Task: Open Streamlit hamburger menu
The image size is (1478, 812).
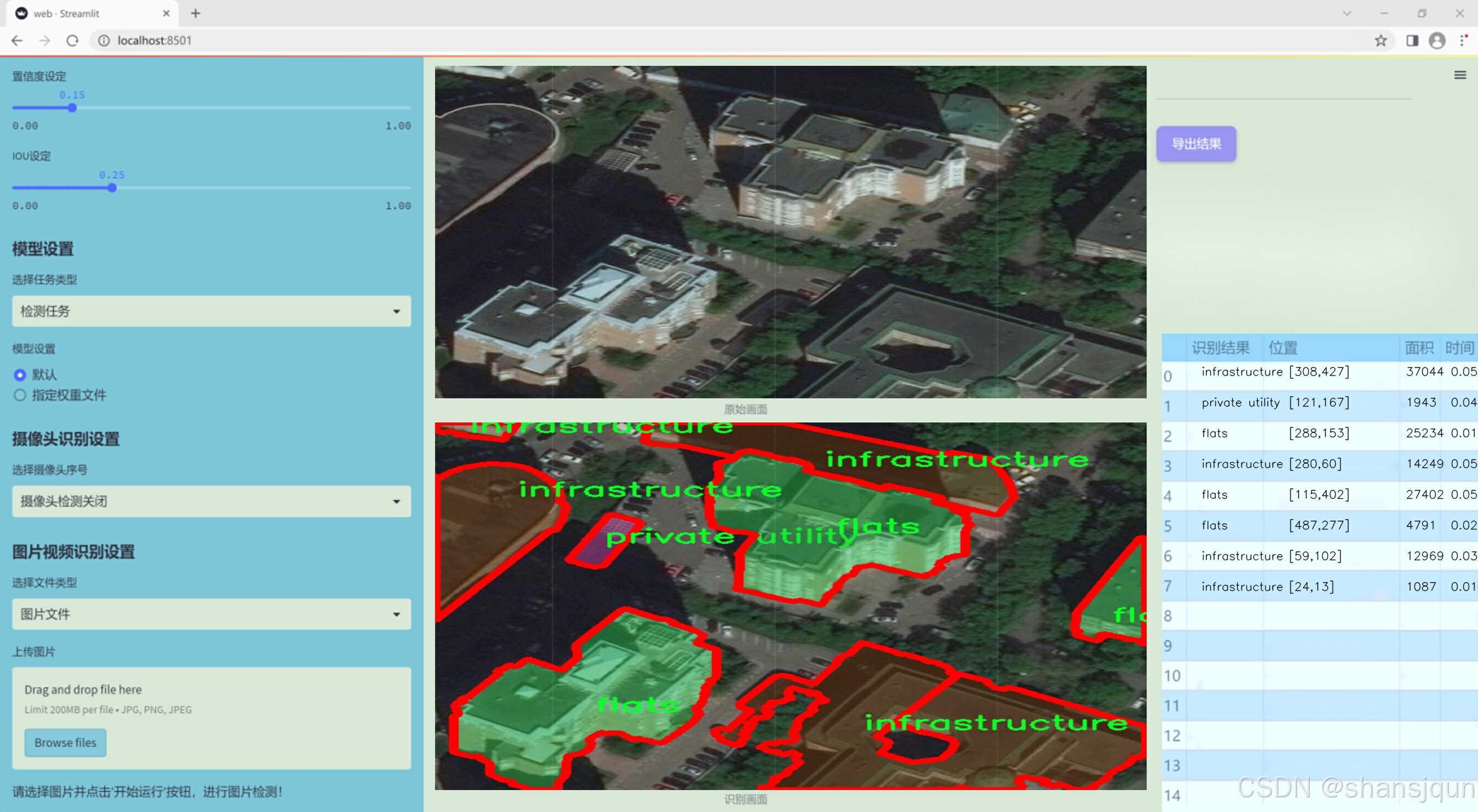Action: coord(1460,75)
